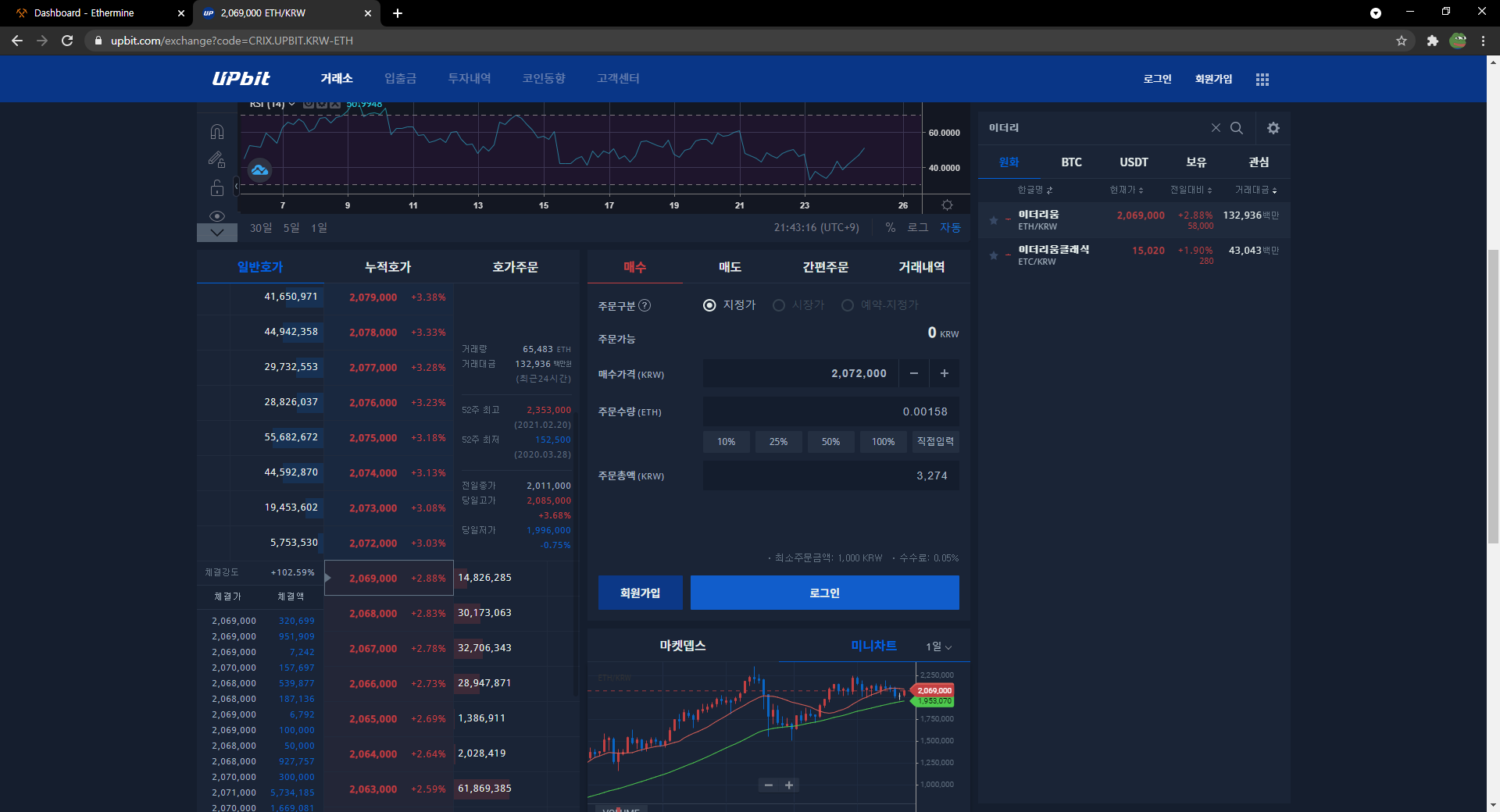Open Chrome extensions puzzle icon
1500x812 pixels.
tap(1432, 41)
